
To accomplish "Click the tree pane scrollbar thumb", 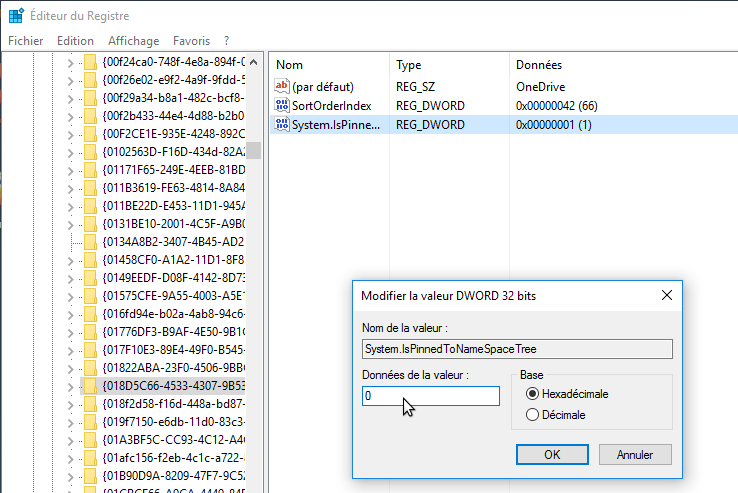I will point(253,151).
